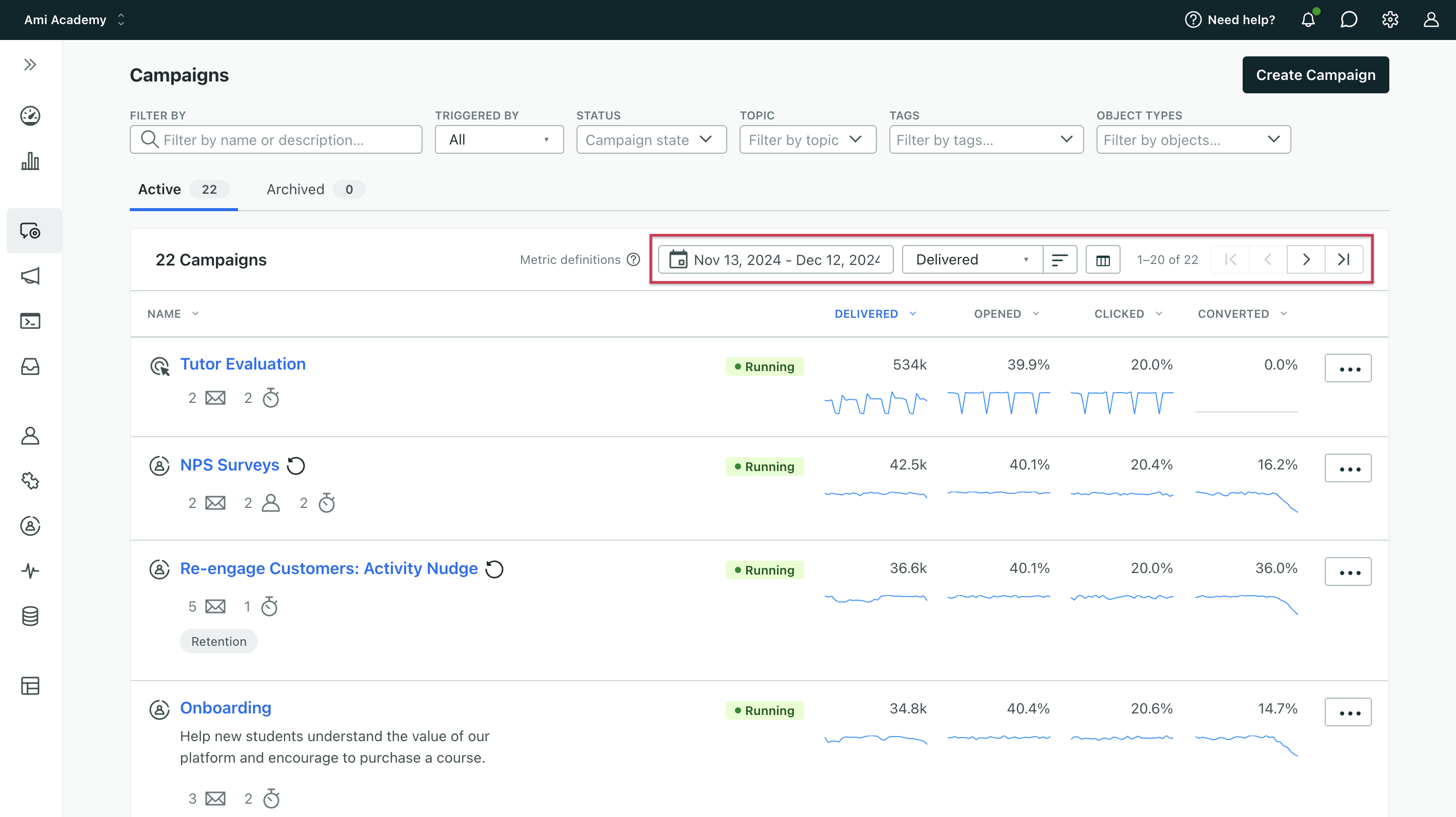Click recurring icon beside Re-engage Customers
The height and width of the screenshot is (817, 1456).
(x=494, y=569)
